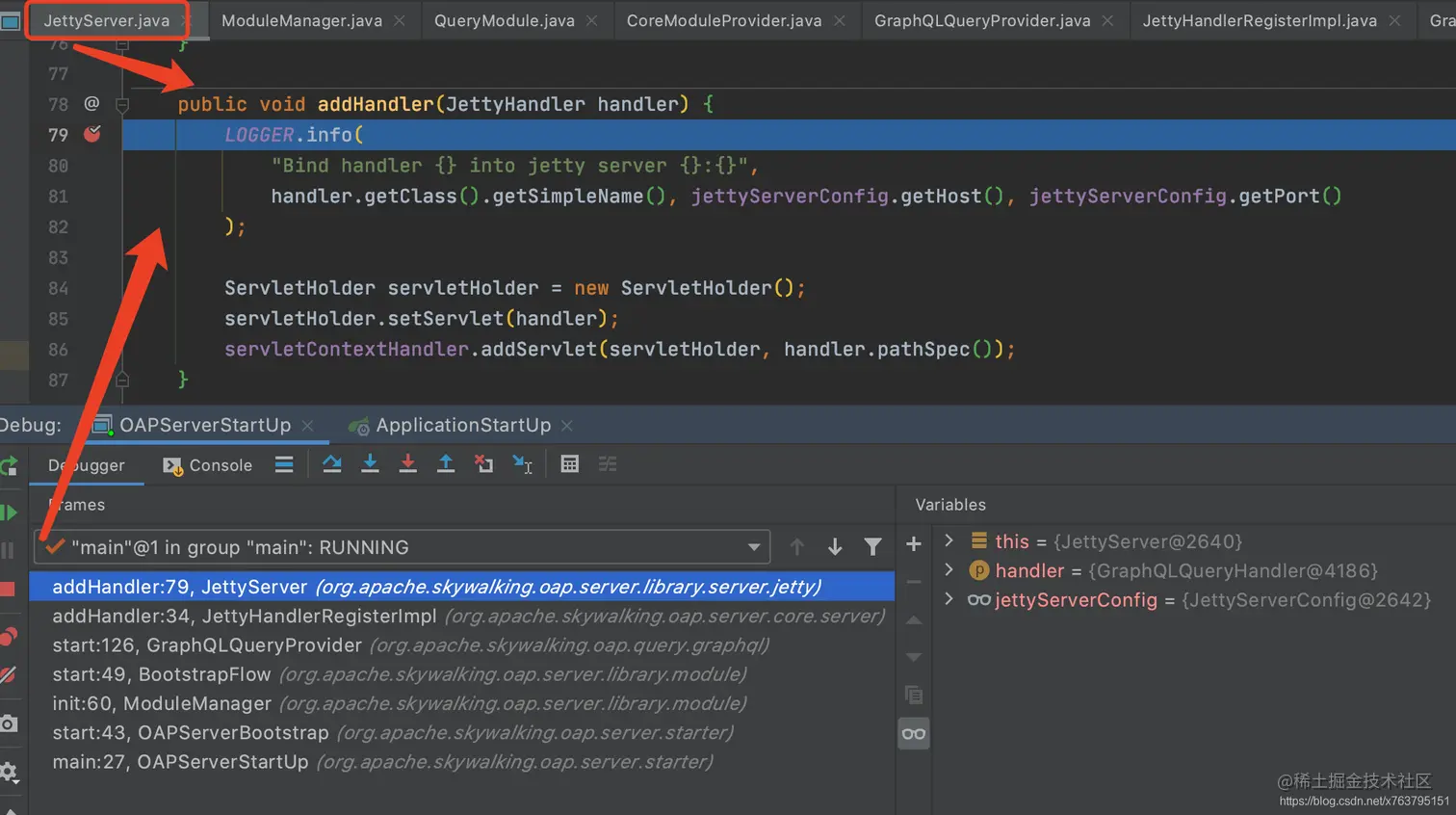This screenshot has height=815, width=1456.
Task: Select the JettyServer.java tab
Action: click(x=106, y=20)
